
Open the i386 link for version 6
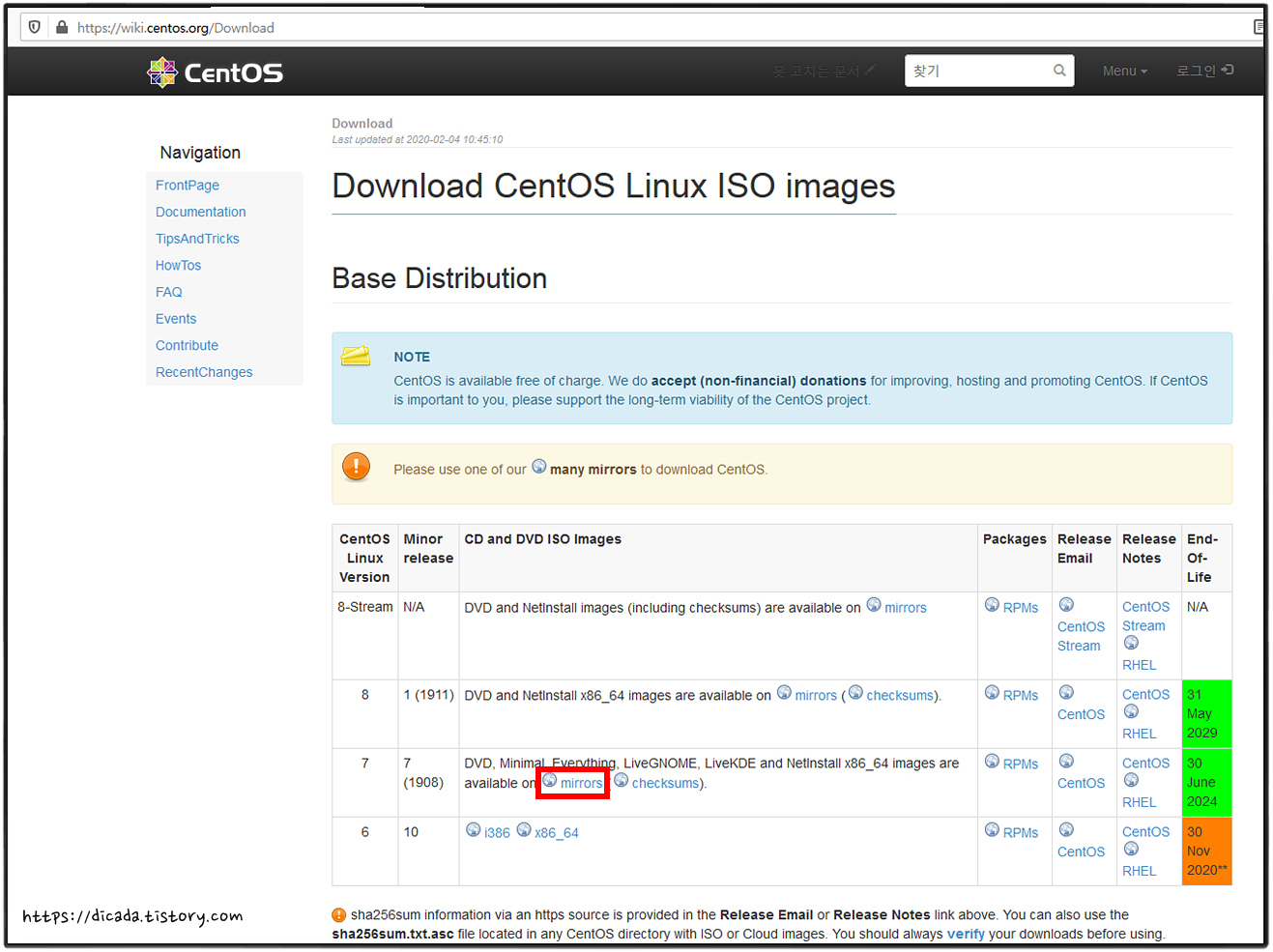coord(497,833)
